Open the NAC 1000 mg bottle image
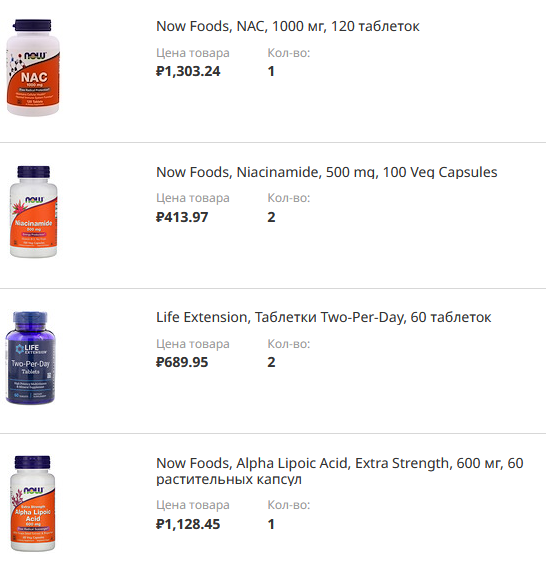This screenshot has height=570, width=546. tap(33, 68)
